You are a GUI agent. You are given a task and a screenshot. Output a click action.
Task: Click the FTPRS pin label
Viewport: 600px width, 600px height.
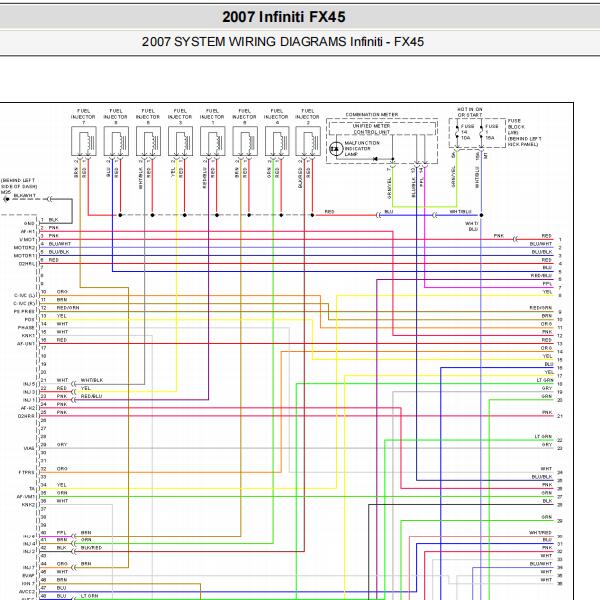coord(26,472)
